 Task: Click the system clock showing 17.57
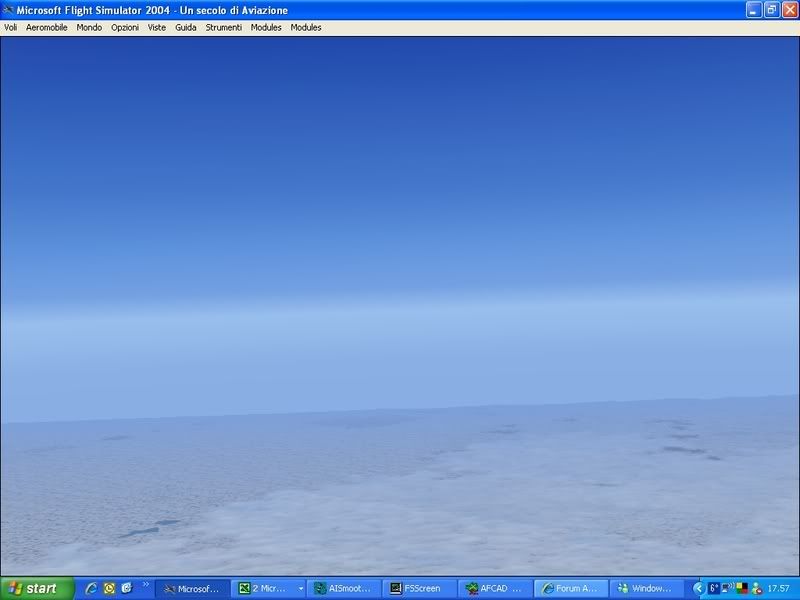pyautogui.click(x=779, y=589)
